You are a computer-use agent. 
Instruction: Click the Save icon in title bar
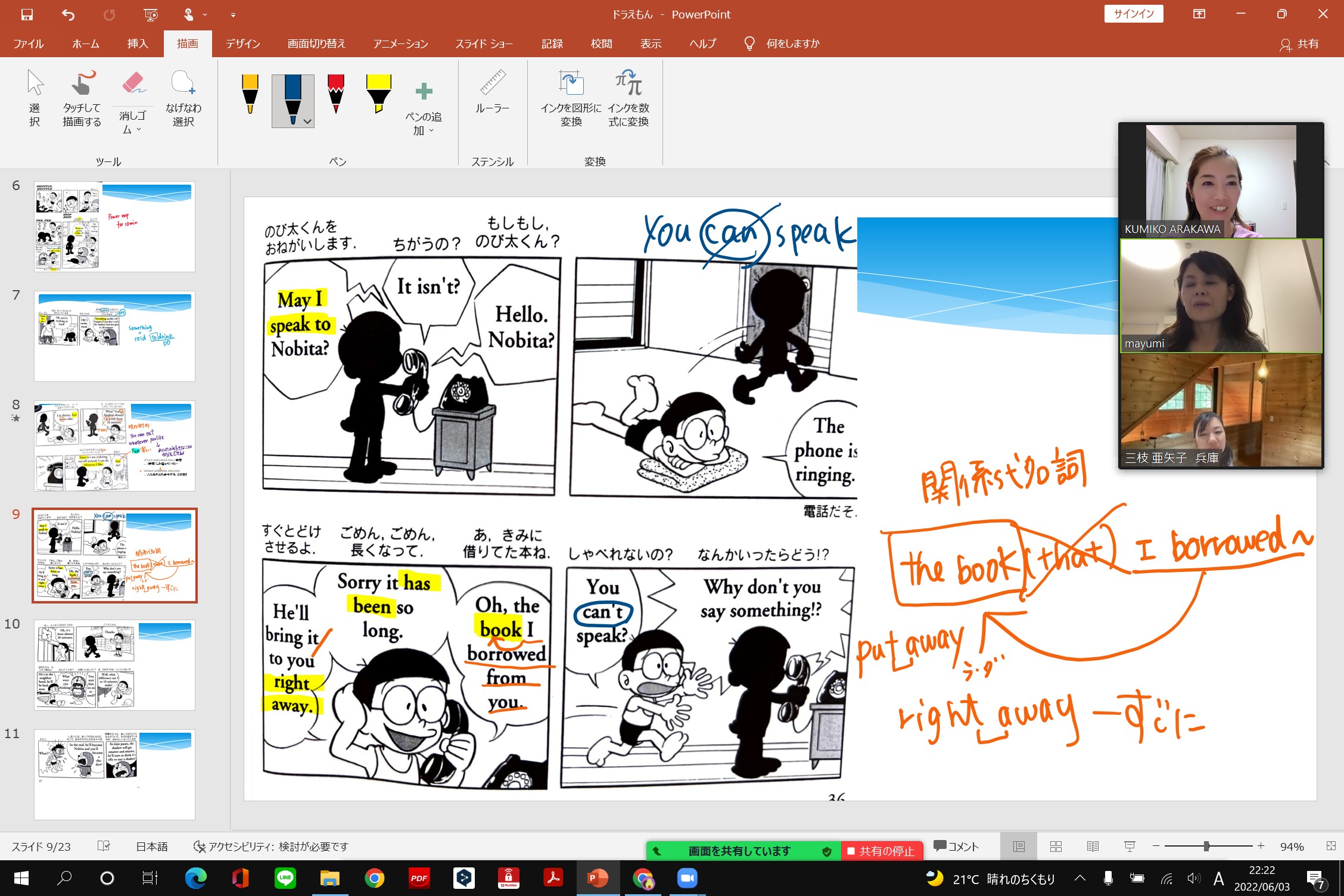click(27, 14)
